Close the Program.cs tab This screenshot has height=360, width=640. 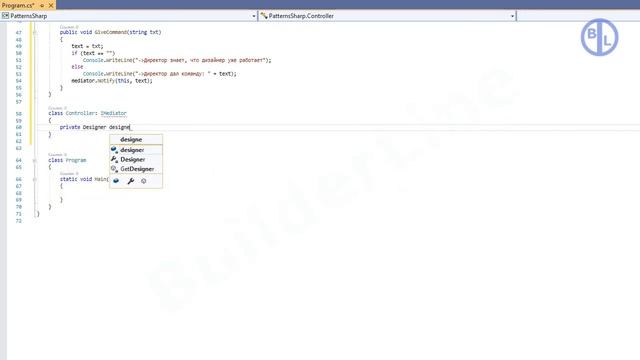pos(51,5)
